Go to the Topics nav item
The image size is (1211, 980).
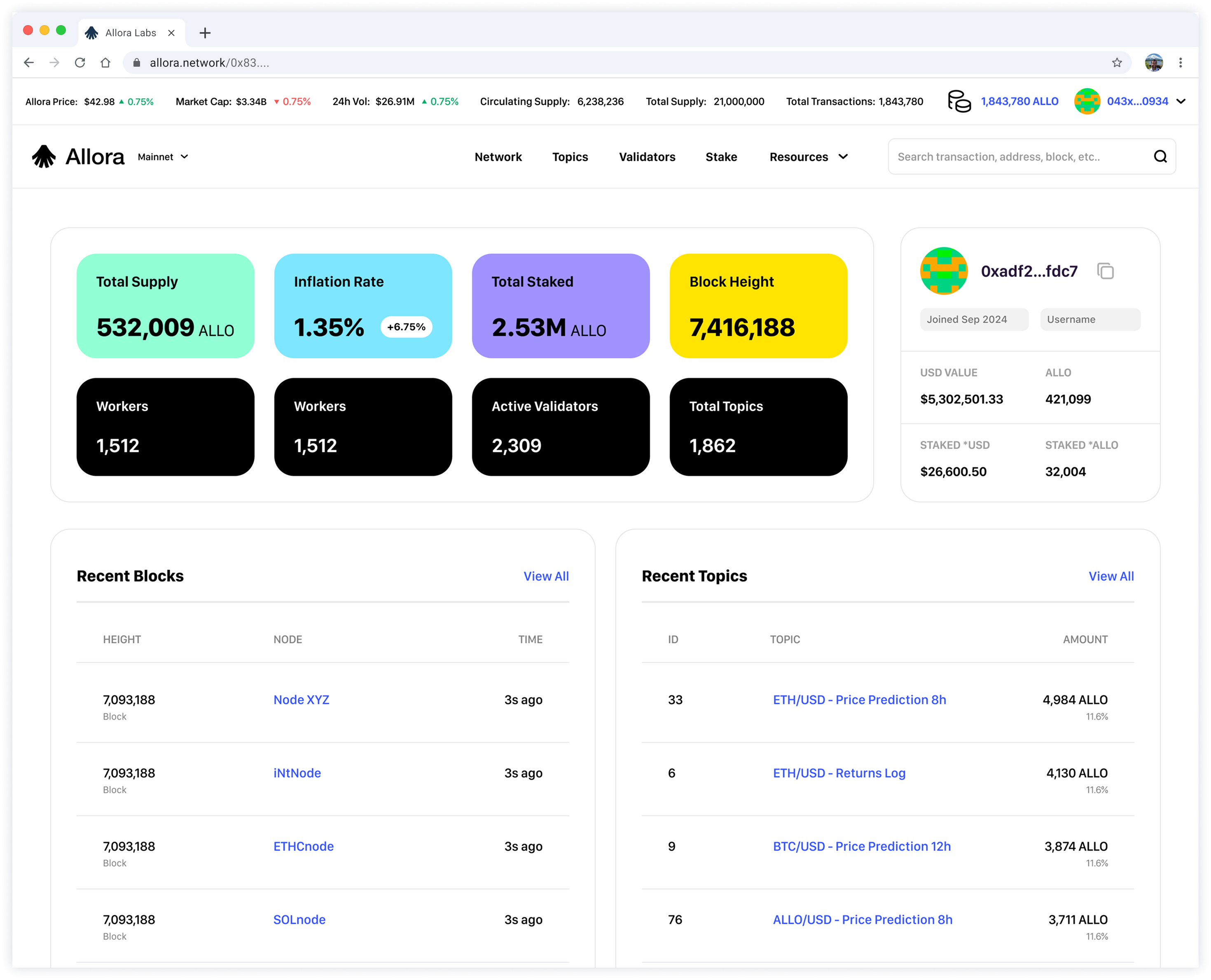pos(570,157)
